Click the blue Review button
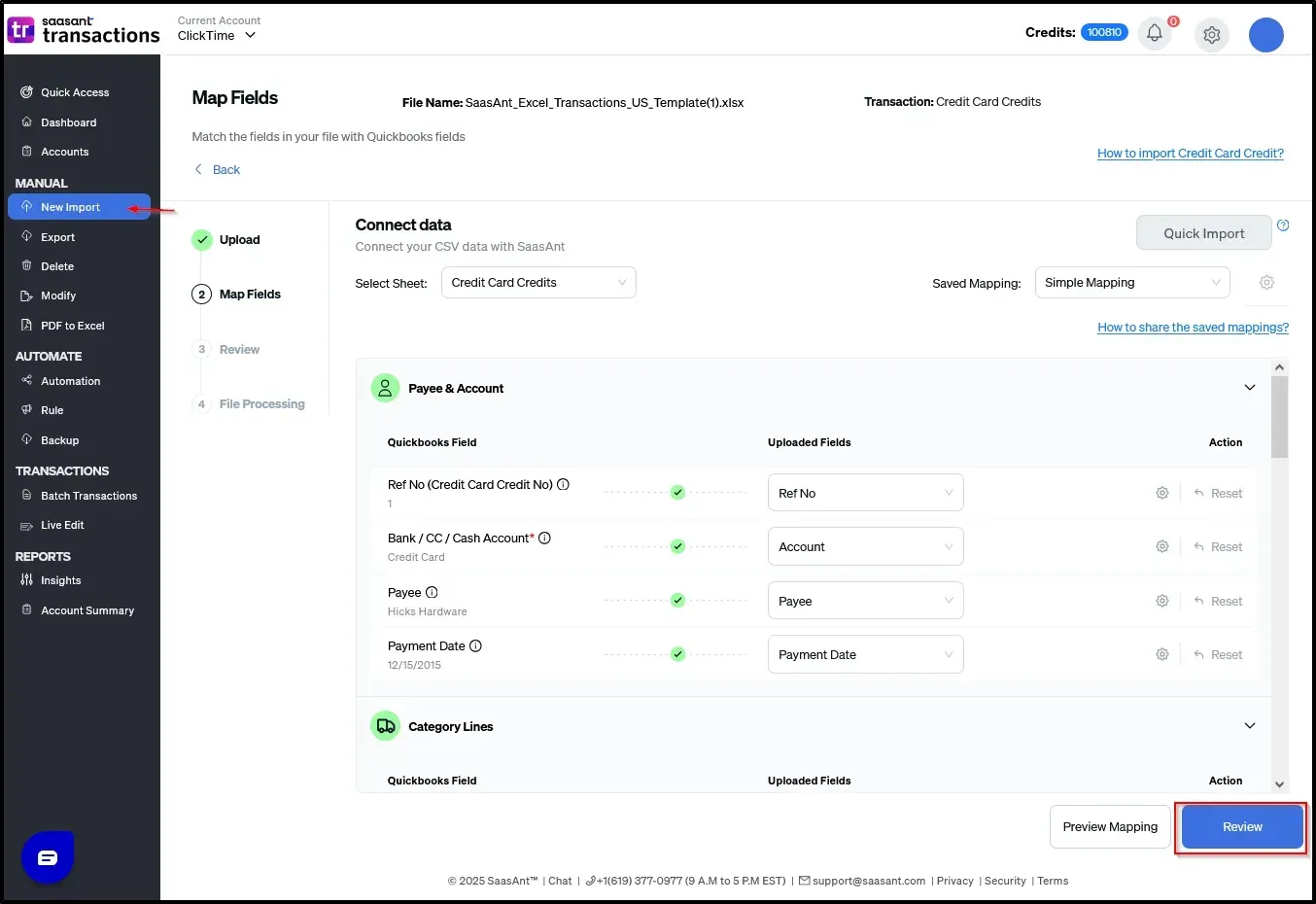The height and width of the screenshot is (904, 1316). coord(1242,827)
